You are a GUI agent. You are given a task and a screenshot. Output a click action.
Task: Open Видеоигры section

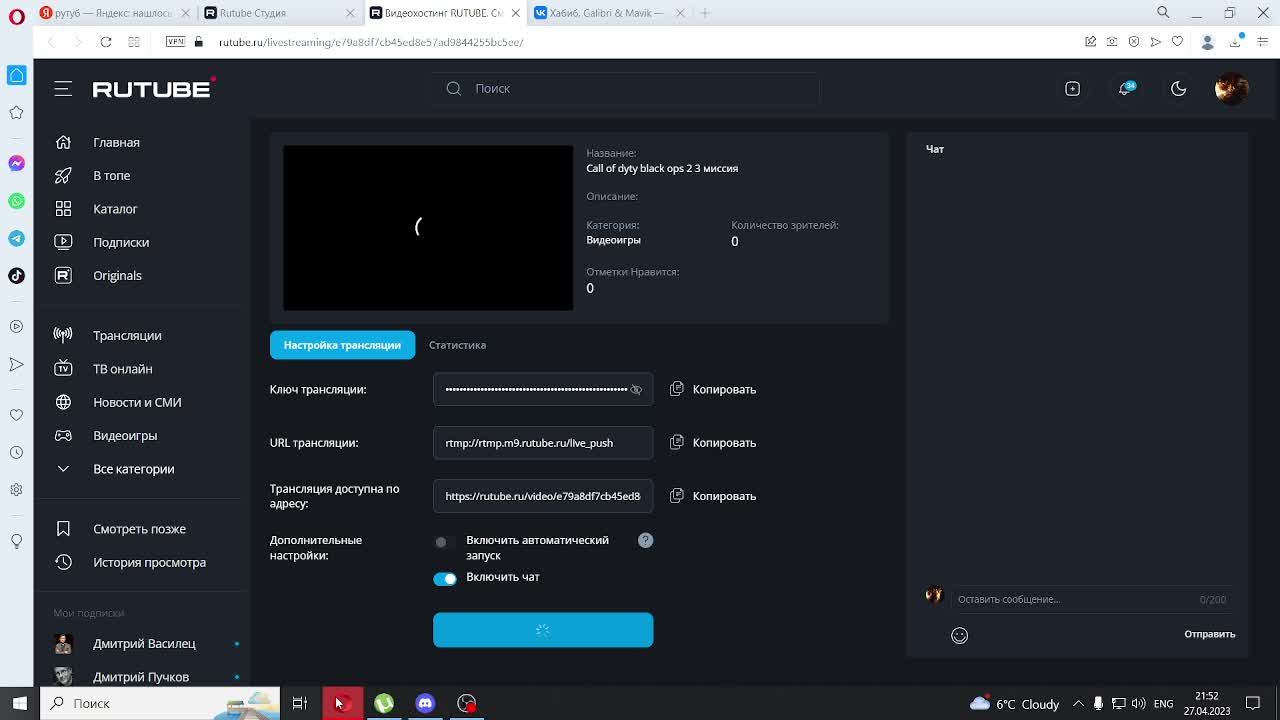pyautogui.click(x=125, y=435)
